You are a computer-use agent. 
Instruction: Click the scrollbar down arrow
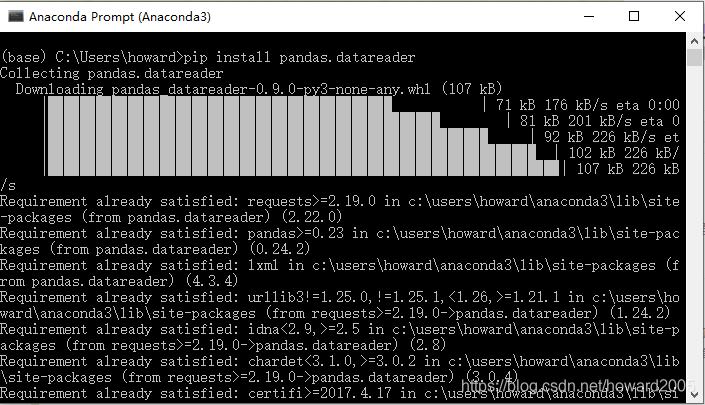point(694,395)
